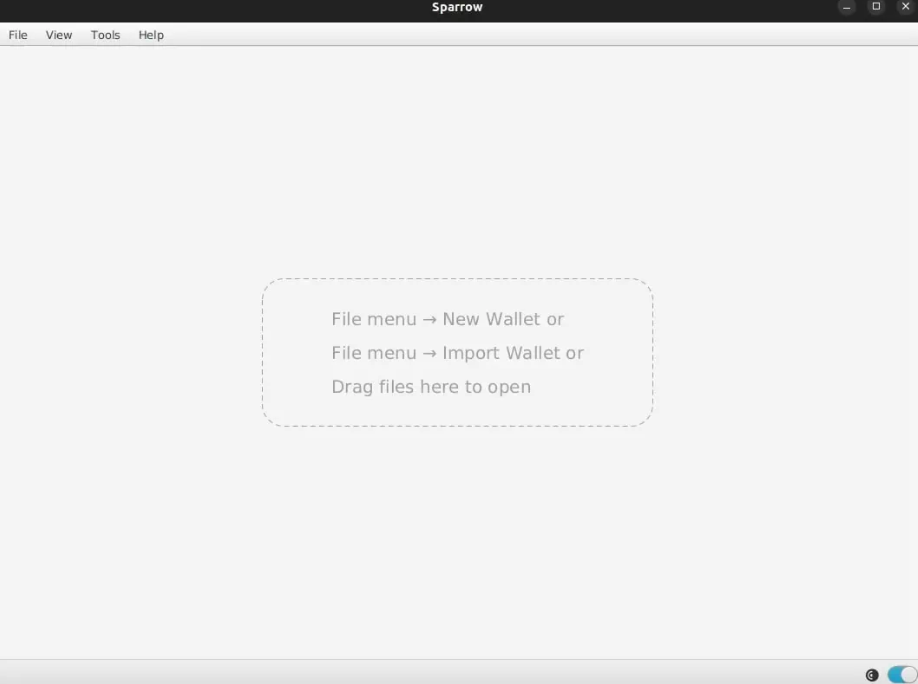Click the arrow symbol before Import Wallet
Image resolution: width=918 pixels, height=684 pixels.
click(x=430, y=354)
